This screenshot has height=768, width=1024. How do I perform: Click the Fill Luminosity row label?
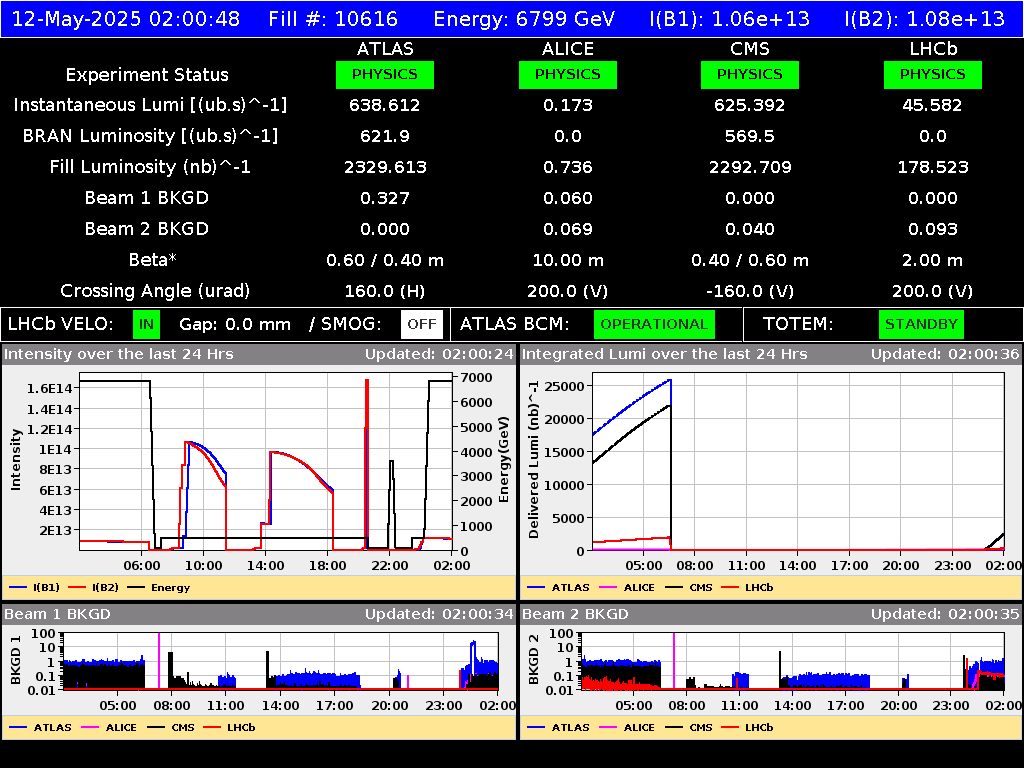[x=150, y=167]
